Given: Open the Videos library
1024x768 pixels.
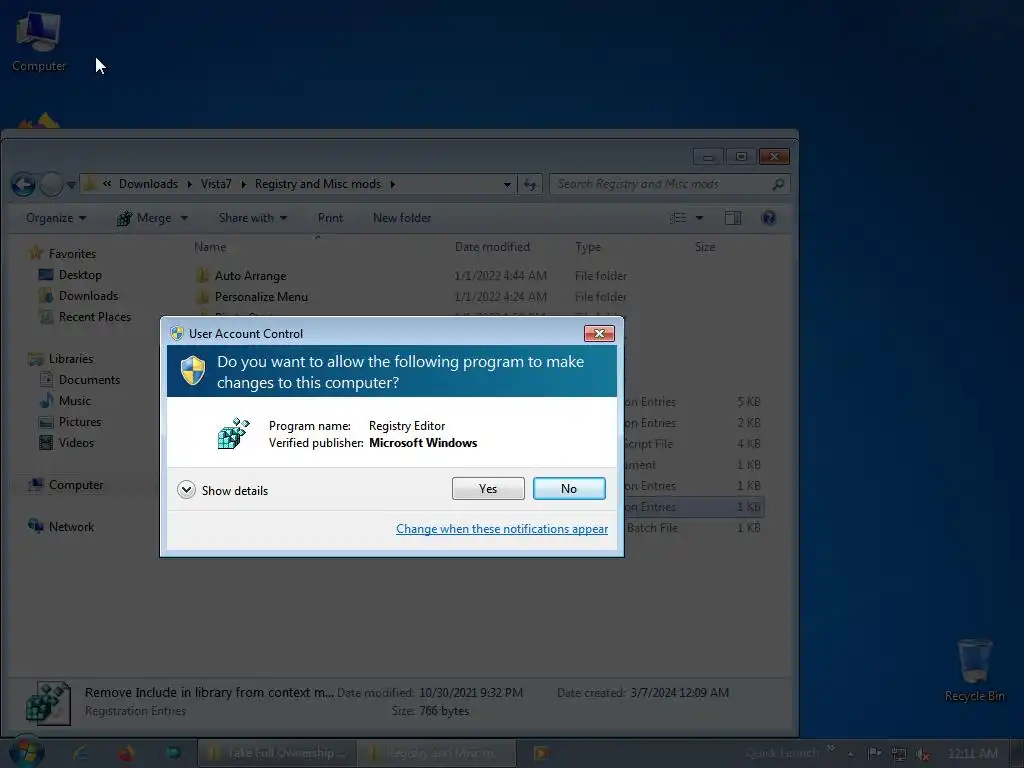Looking at the screenshot, I should pos(67,443).
